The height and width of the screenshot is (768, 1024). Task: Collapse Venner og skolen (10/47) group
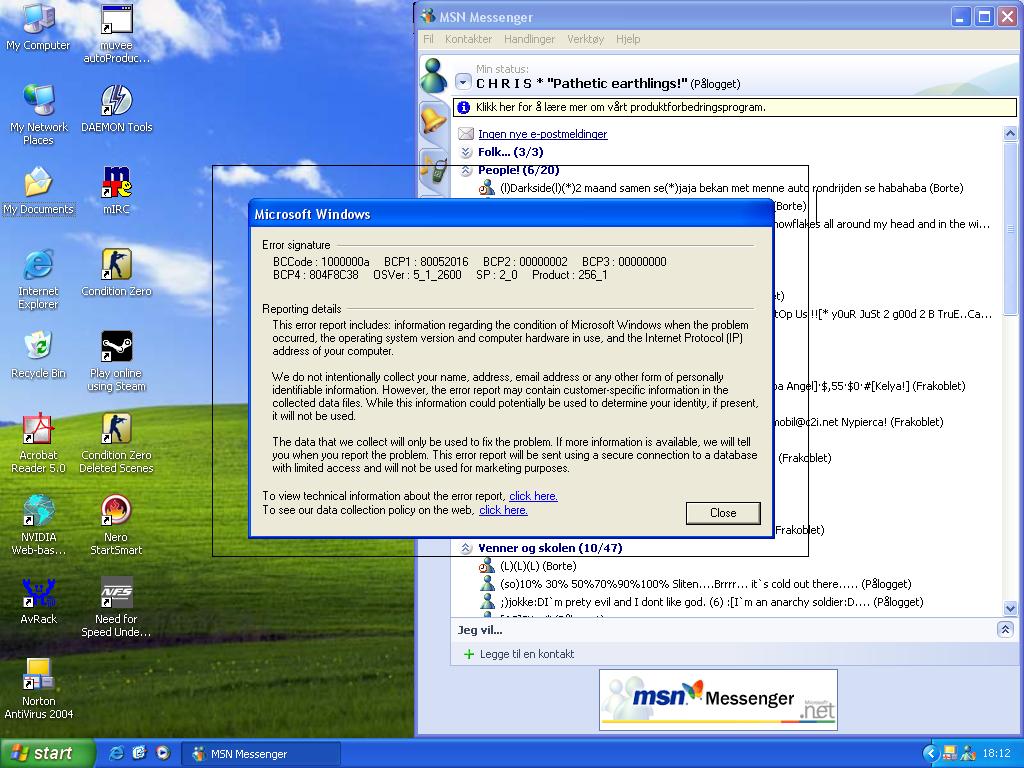coord(466,549)
